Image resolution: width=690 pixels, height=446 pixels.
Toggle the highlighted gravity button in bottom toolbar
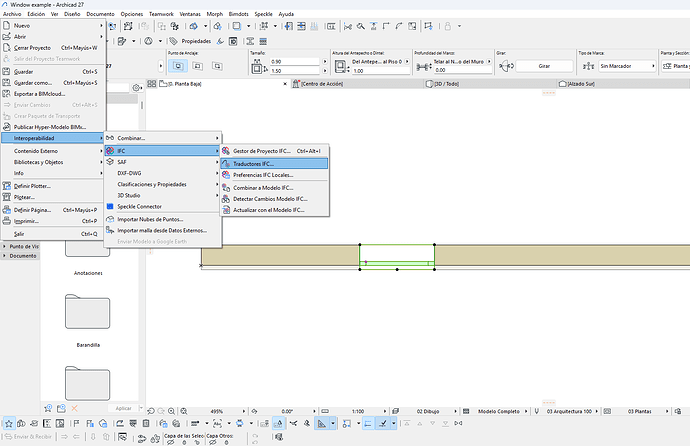(x=278, y=424)
